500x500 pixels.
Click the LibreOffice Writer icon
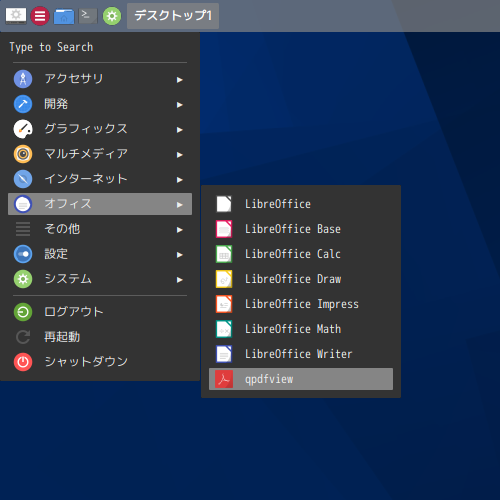(x=224, y=354)
